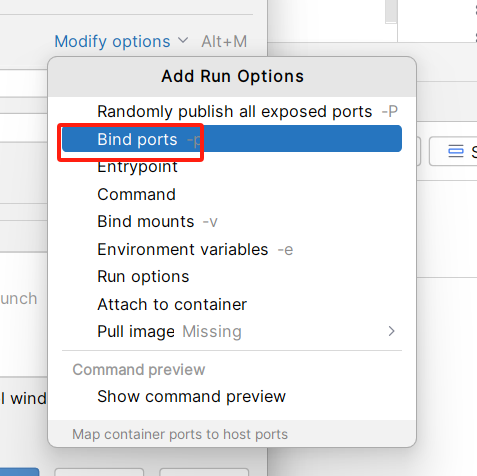This screenshot has height=476, width=477.
Task: Click the scrollbar thumb at top right
Action: (391, 11)
